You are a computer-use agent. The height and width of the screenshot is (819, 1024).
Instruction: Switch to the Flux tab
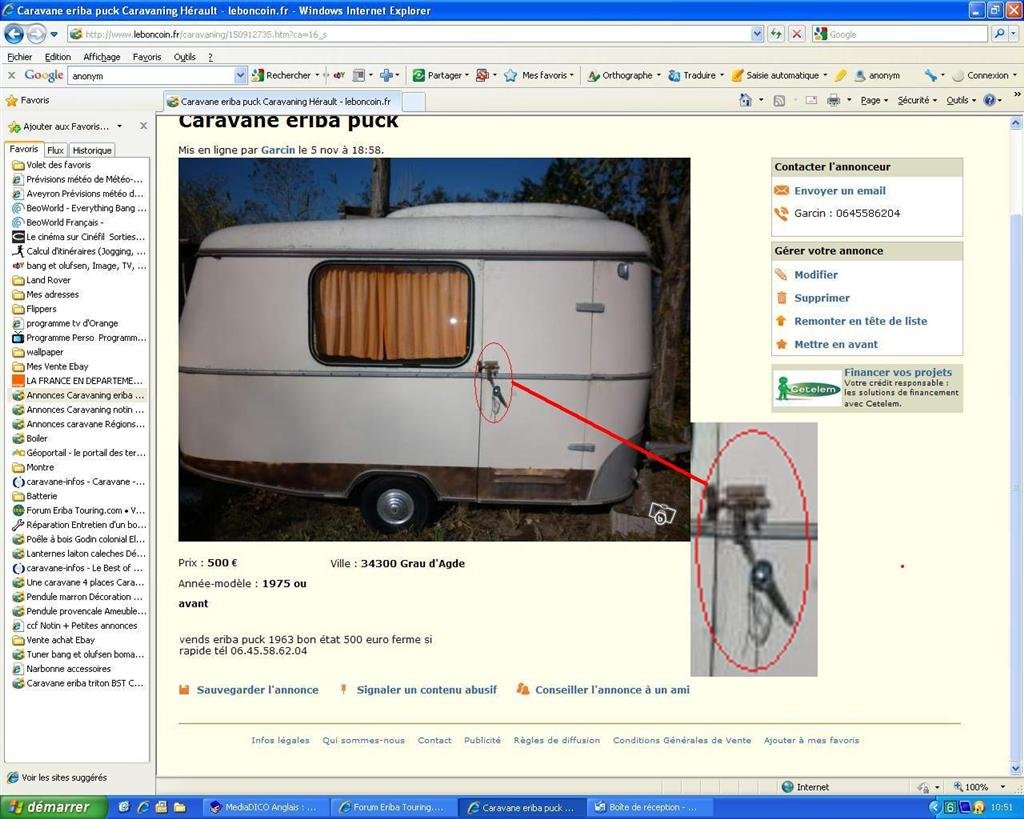(56, 150)
